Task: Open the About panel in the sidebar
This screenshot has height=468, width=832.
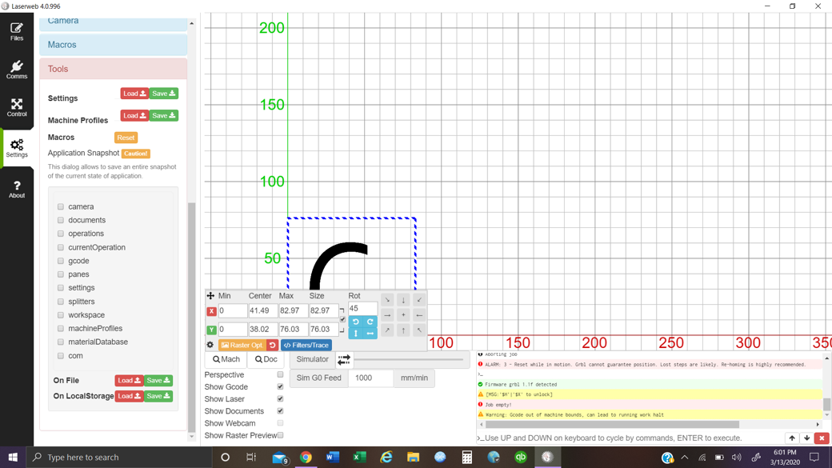Action: (16, 189)
